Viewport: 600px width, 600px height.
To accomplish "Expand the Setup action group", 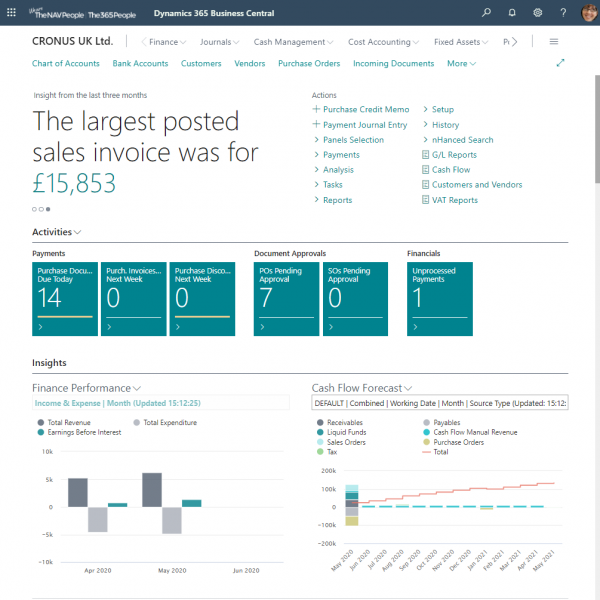I will tap(439, 109).
